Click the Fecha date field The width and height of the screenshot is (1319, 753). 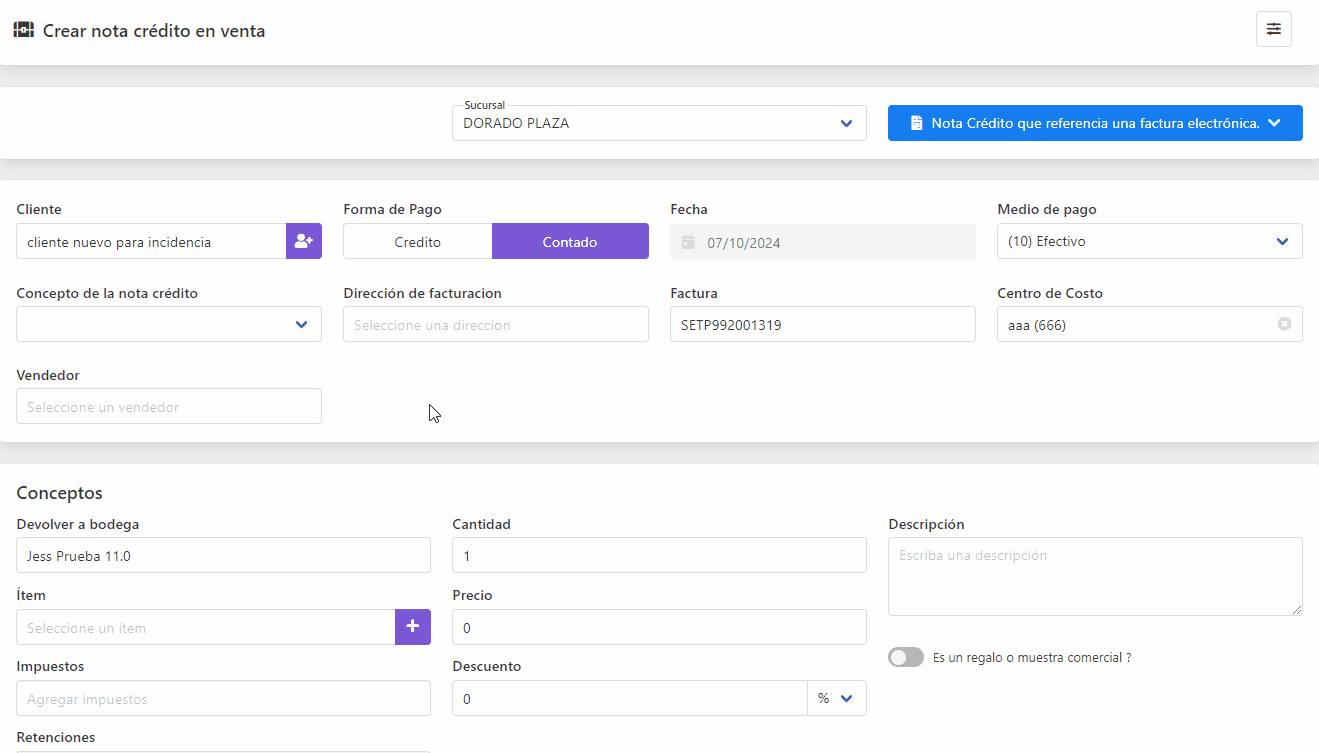823,241
